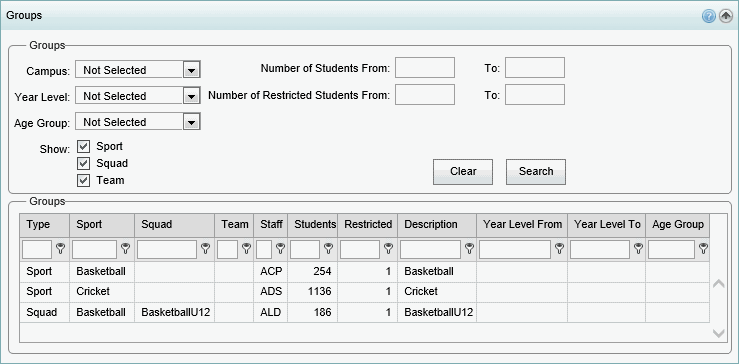
Task: Sort by Type column header
Action: [44, 225]
